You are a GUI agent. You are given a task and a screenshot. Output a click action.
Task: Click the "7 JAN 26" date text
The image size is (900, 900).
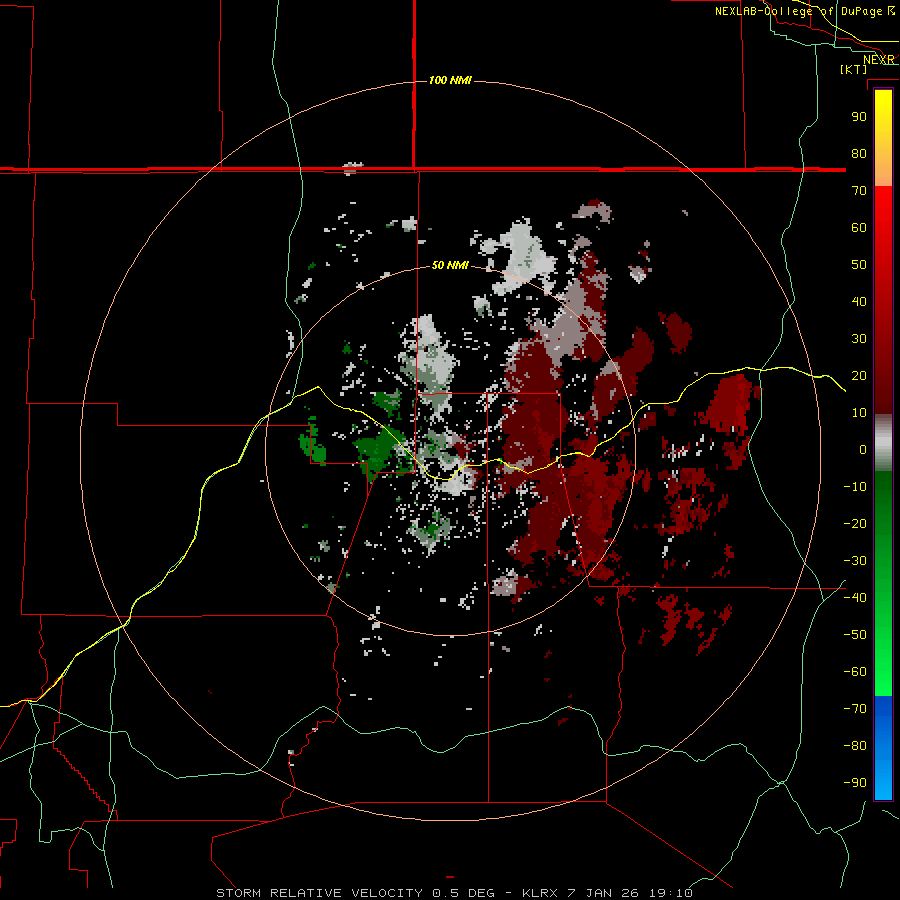pos(604,893)
